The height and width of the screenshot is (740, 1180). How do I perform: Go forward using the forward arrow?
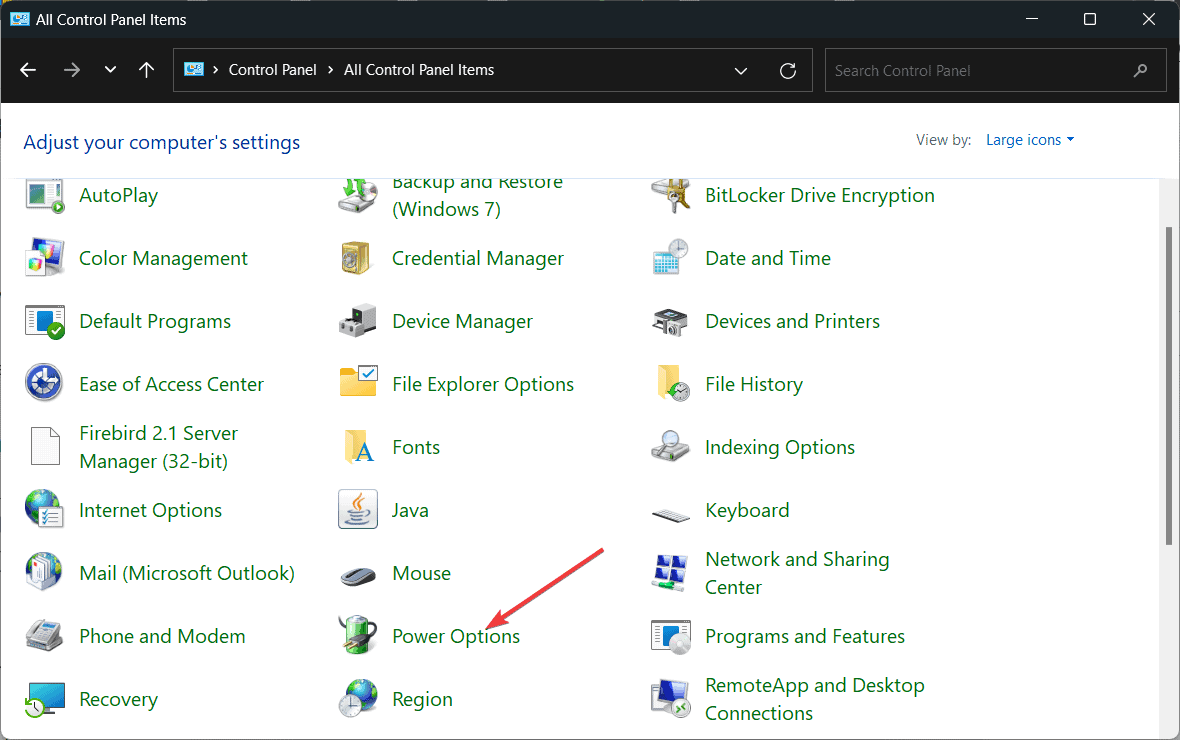pos(71,70)
